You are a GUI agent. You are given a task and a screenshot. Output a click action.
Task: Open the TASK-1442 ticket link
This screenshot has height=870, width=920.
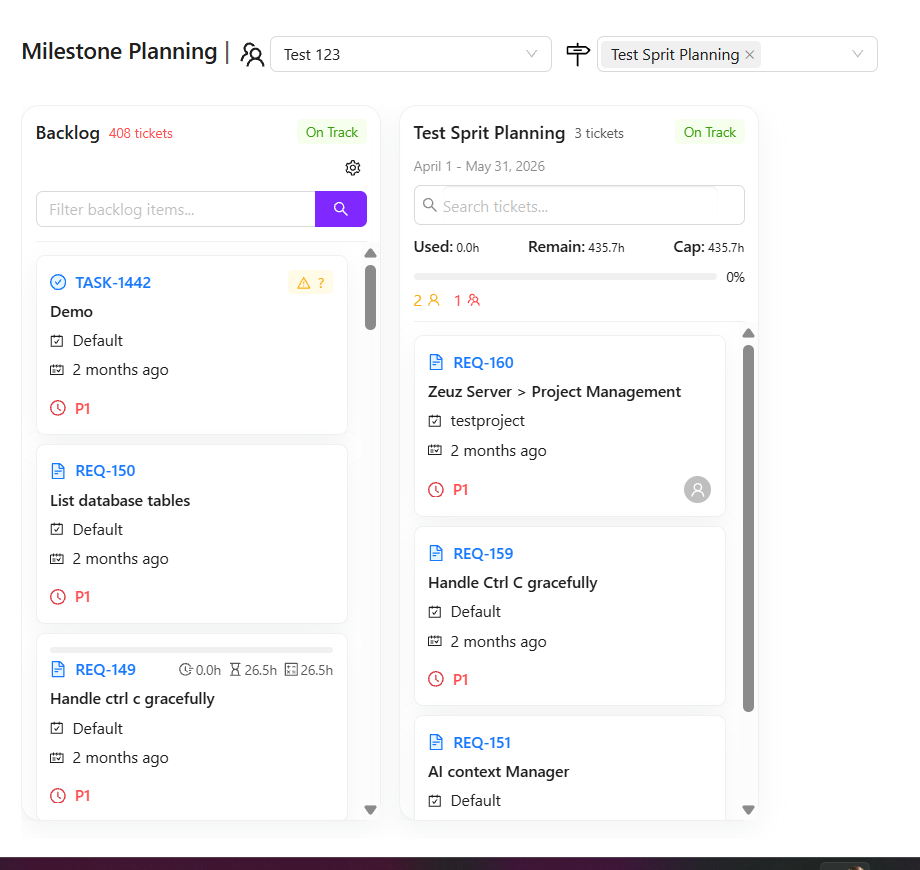113,283
